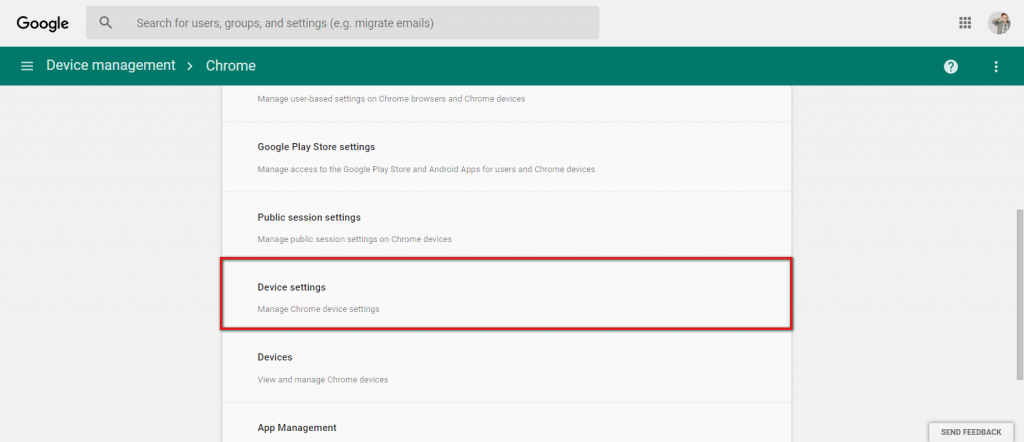Open App Management

pyautogui.click(x=506, y=423)
